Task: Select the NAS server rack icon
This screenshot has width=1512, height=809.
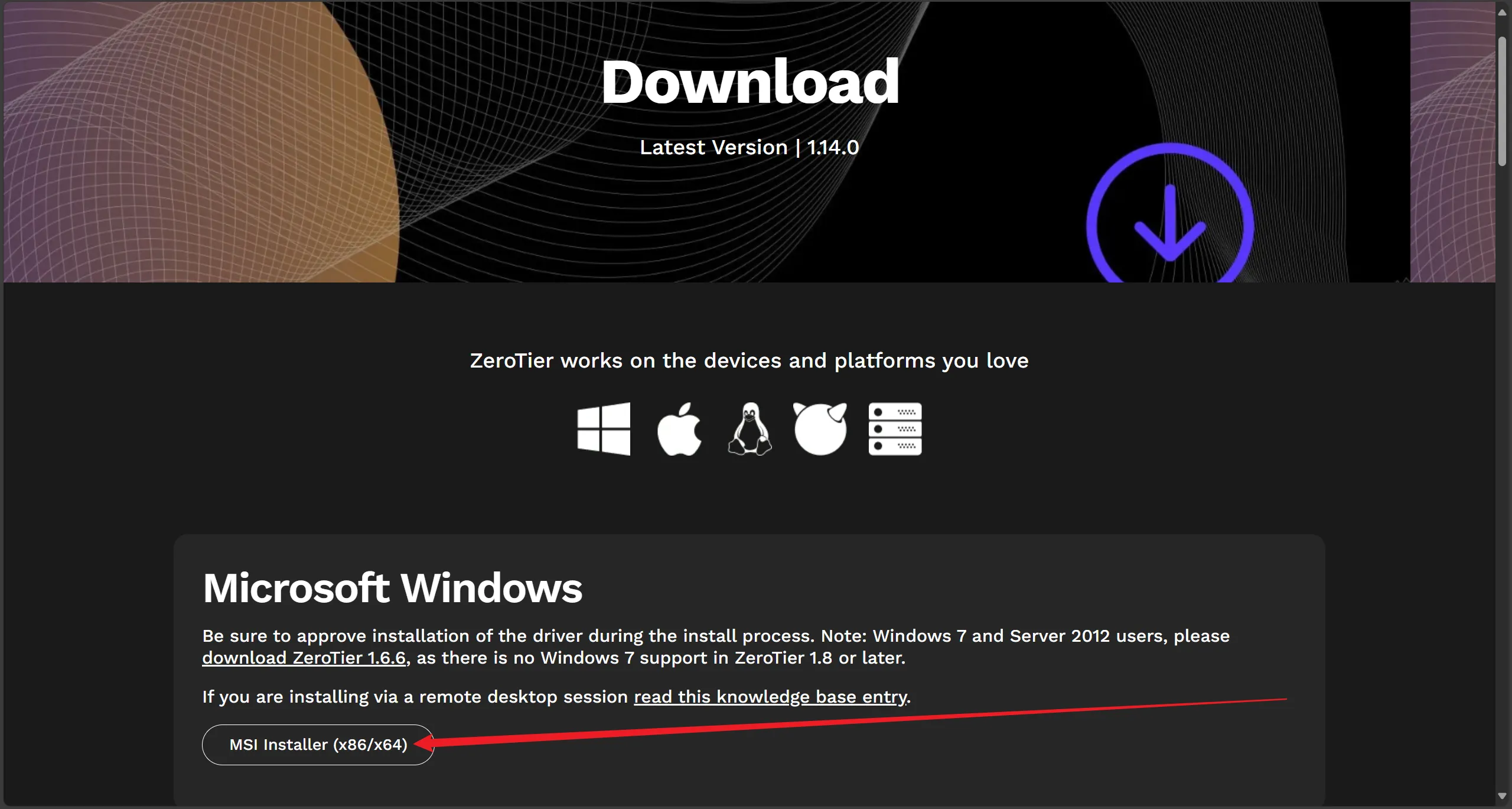Action: pos(895,429)
